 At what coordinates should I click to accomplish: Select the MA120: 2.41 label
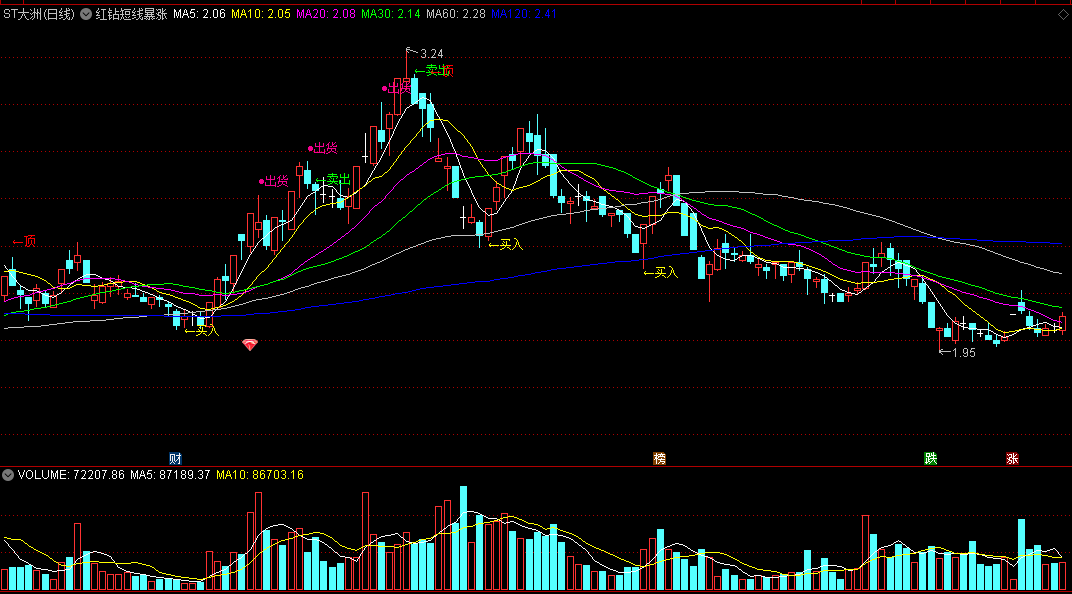click(x=524, y=14)
